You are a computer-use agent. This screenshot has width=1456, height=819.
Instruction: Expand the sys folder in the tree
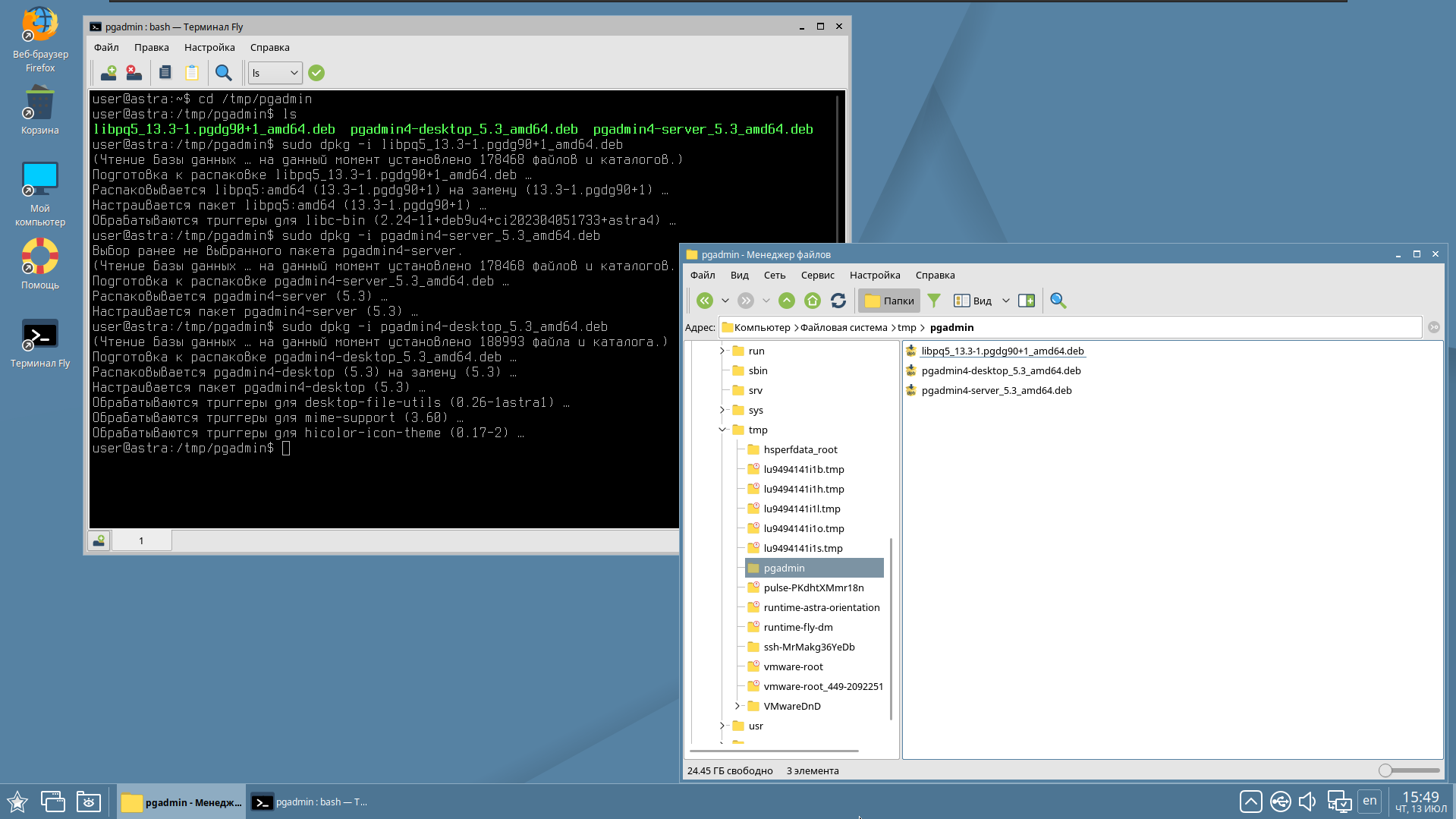(722, 410)
